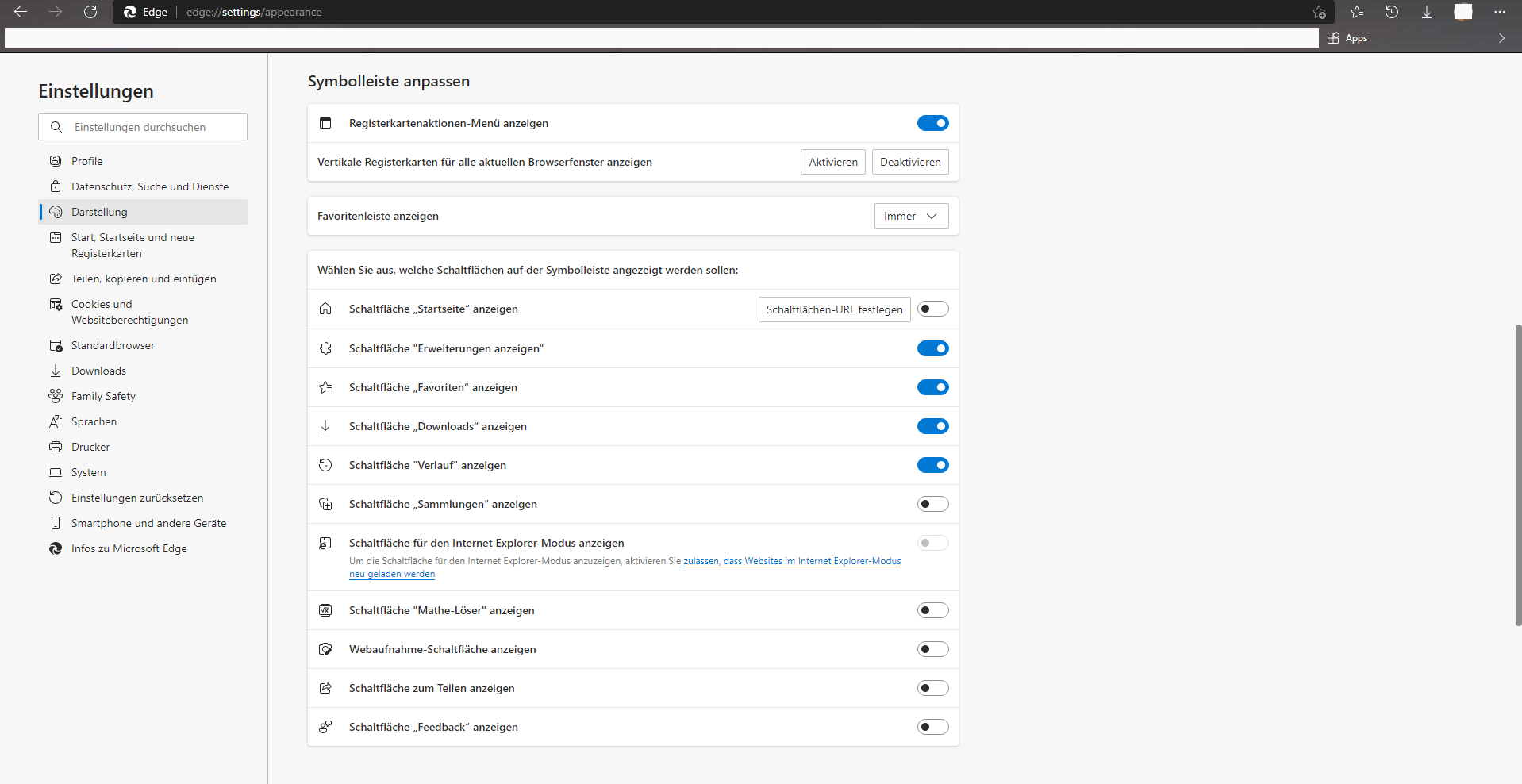Open Profile settings section
1522x784 pixels.
point(143,161)
